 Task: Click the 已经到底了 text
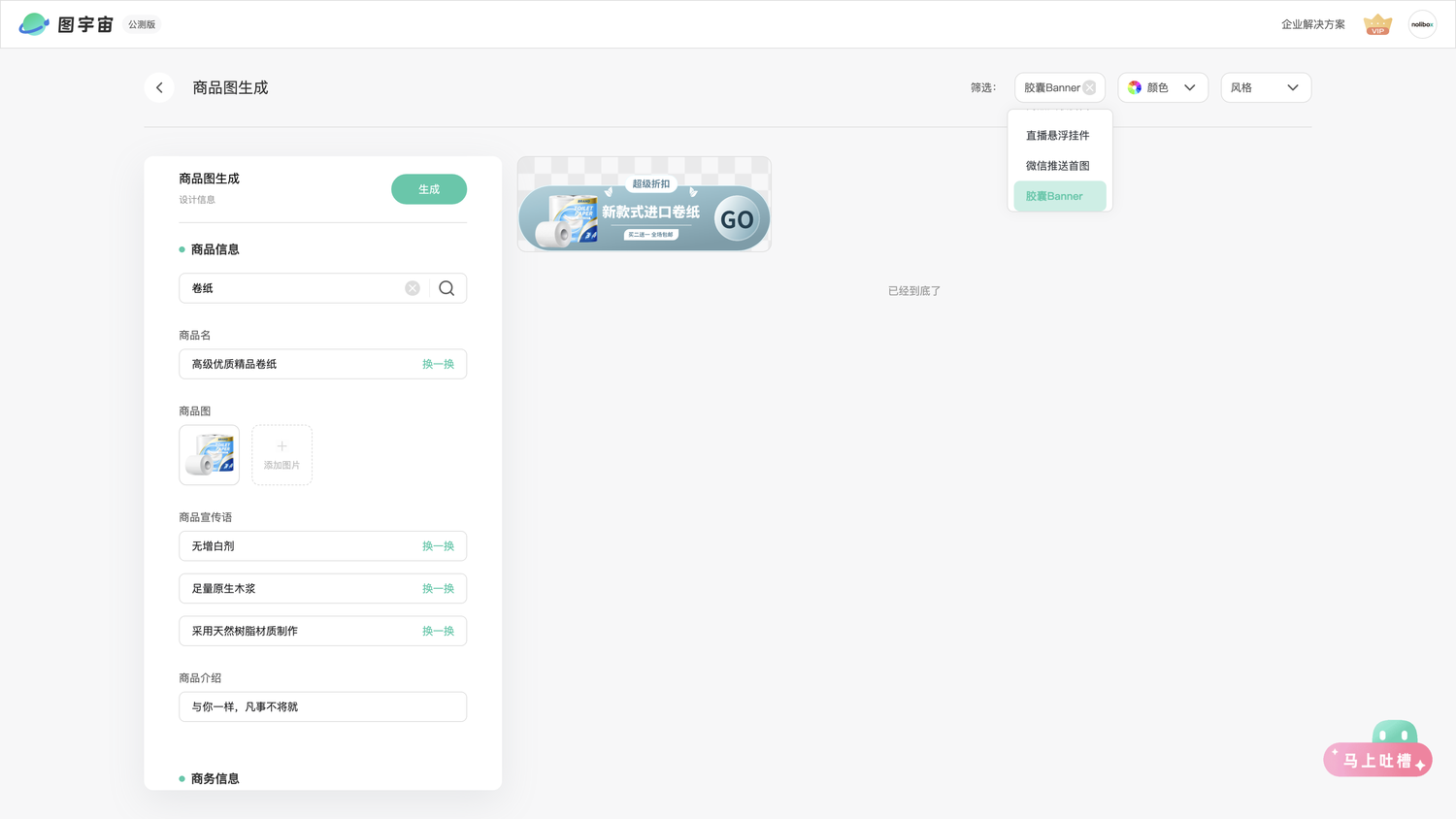click(x=914, y=291)
